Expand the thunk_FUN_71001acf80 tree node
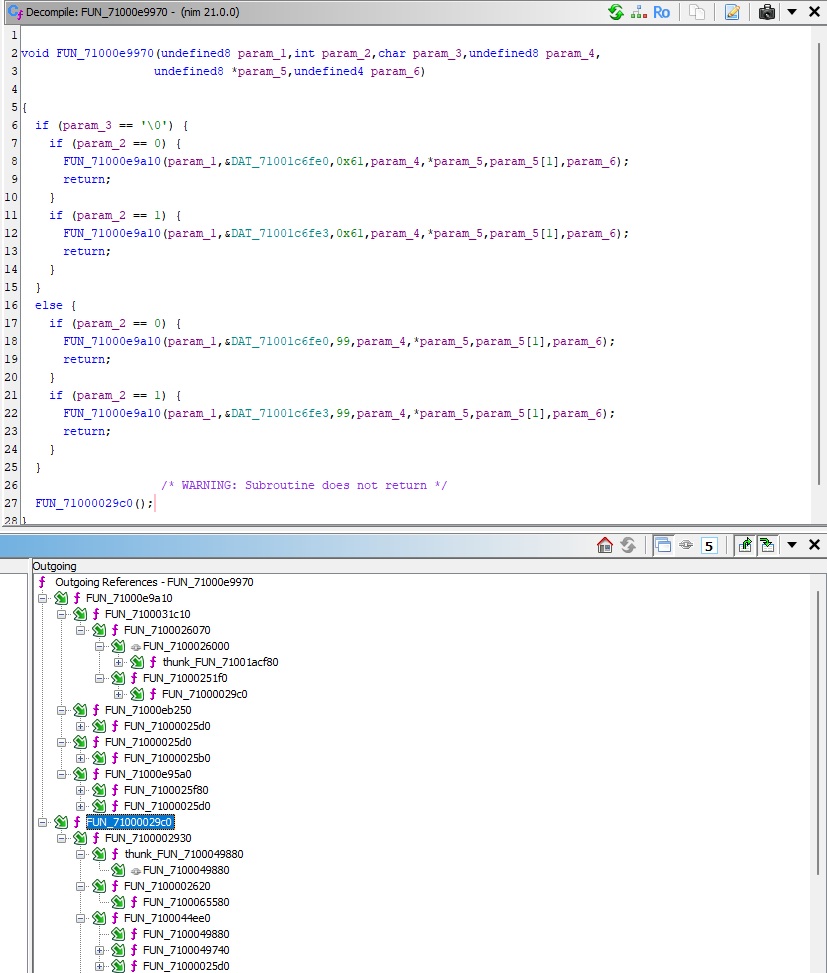The image size is (827, 973). pos(119,662)
